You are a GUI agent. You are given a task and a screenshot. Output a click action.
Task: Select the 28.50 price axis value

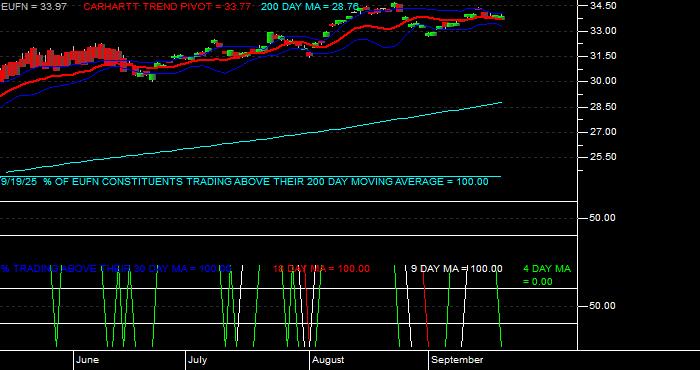(x=603, y=107)
